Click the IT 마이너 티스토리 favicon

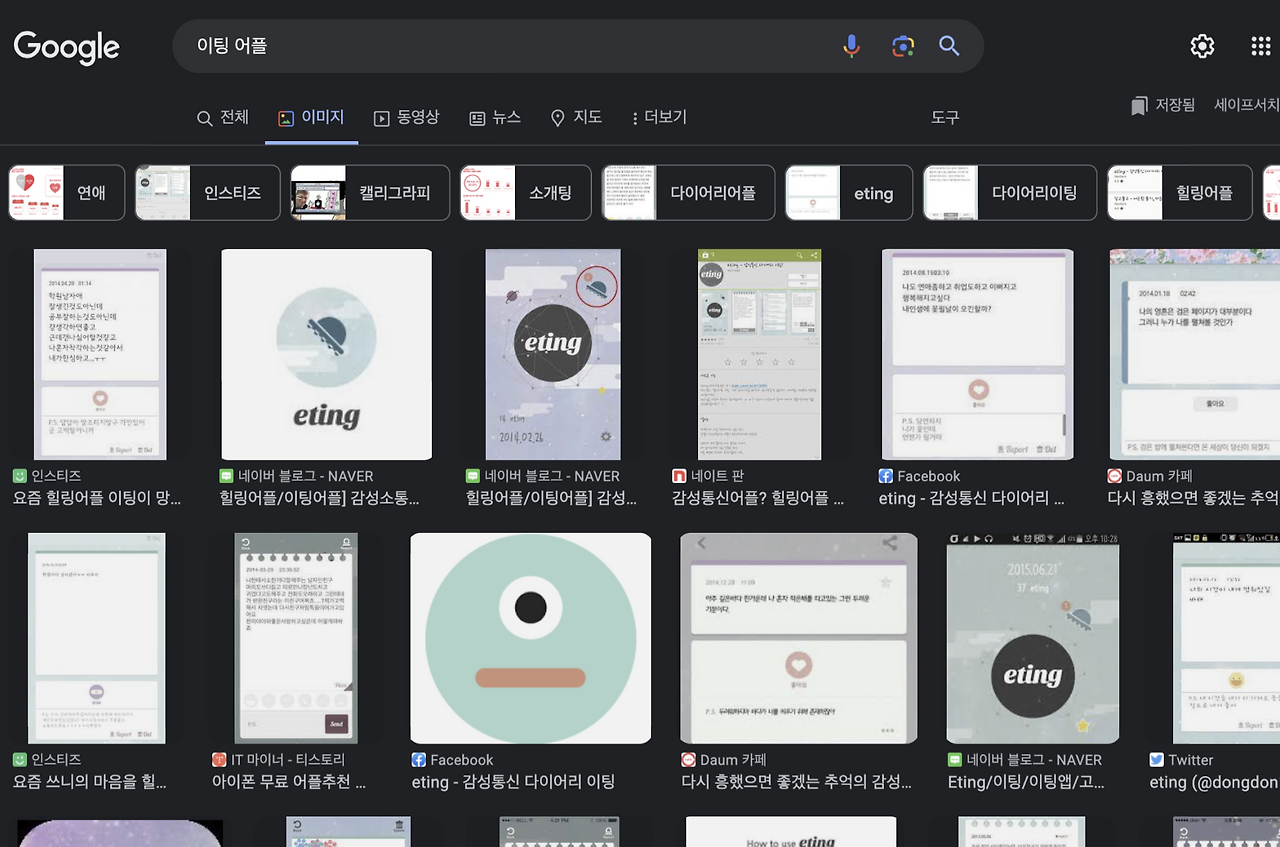point(220,760)
